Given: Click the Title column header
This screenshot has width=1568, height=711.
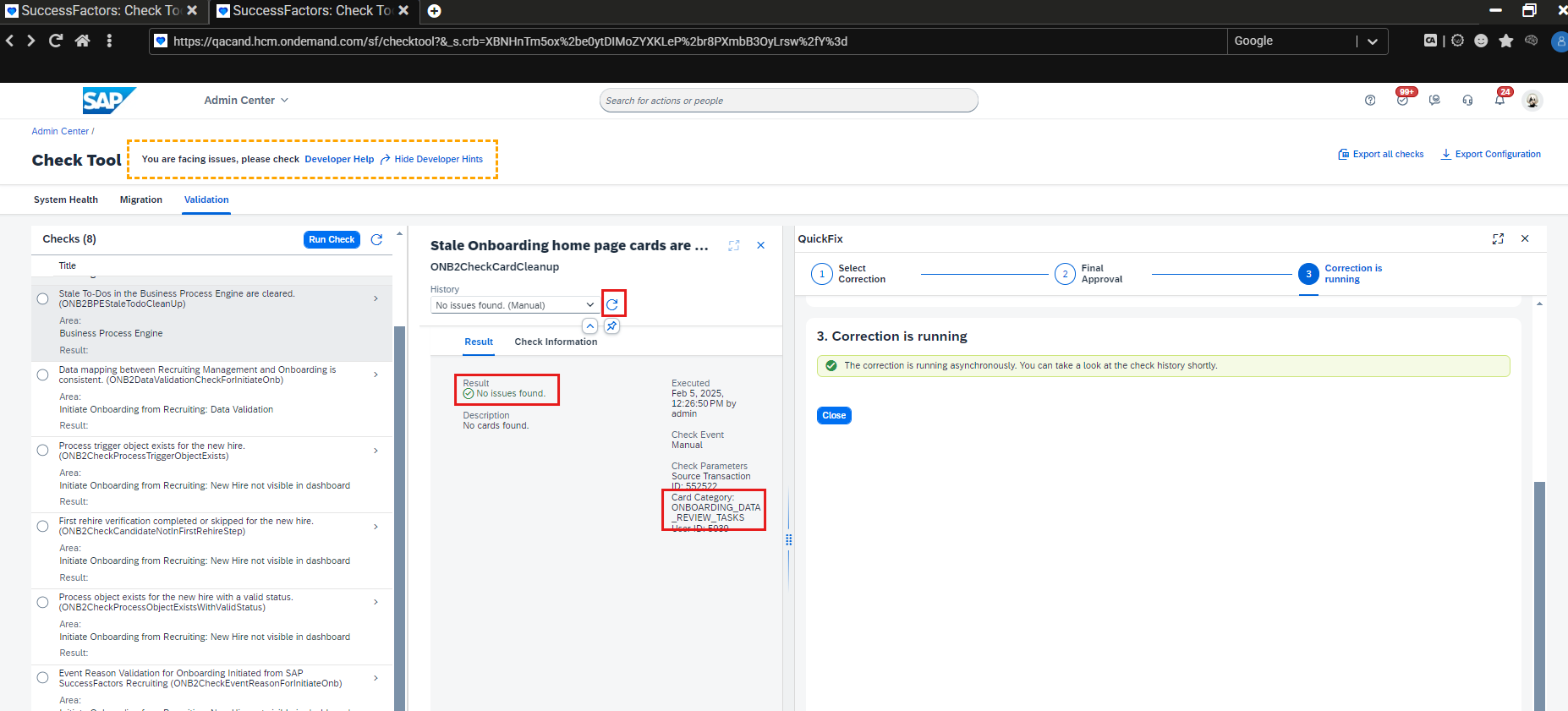Looking at the screenshot, I should coord(68,265).
